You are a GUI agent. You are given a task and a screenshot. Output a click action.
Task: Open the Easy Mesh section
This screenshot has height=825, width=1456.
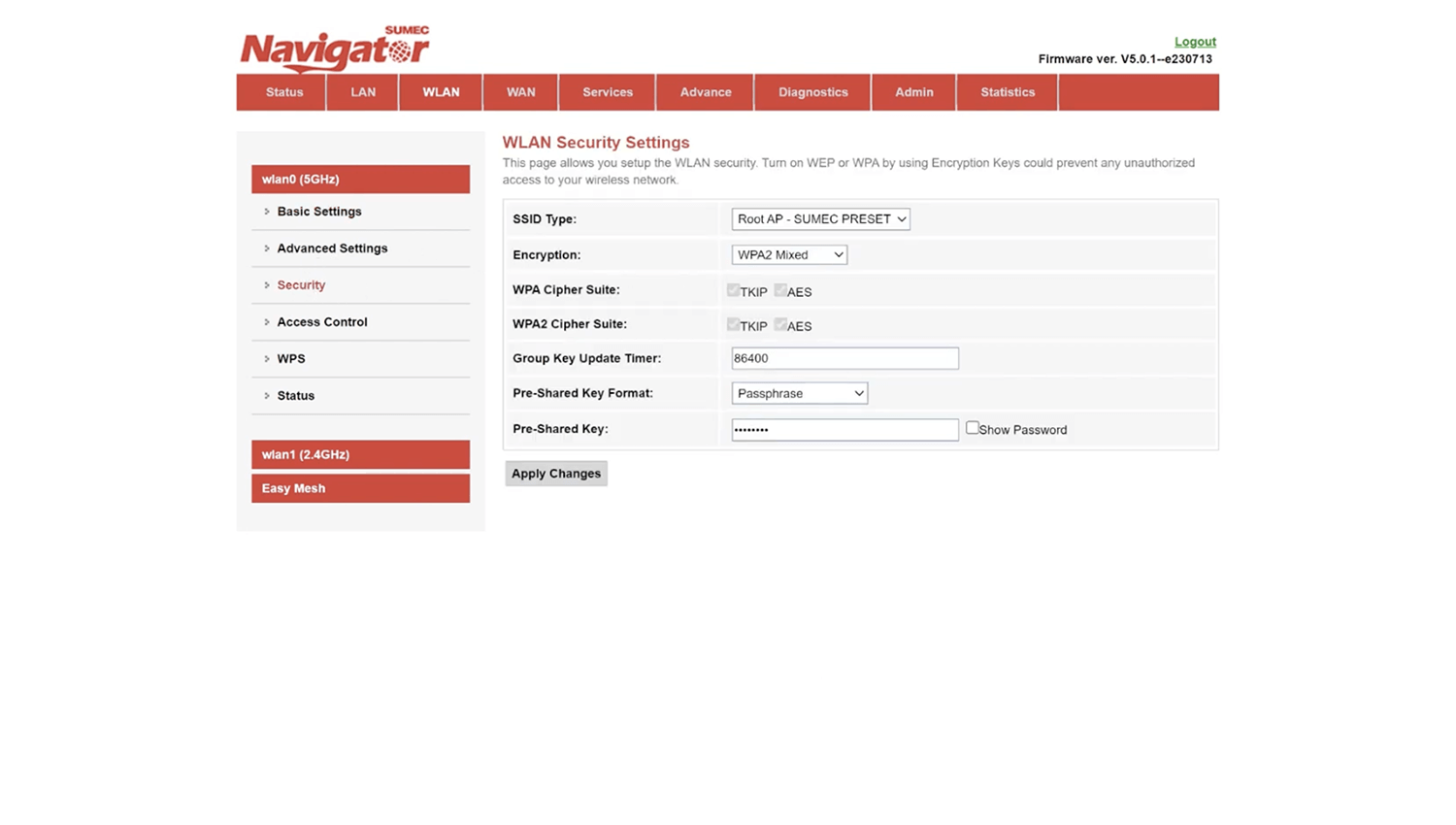[x=360, y=488]
